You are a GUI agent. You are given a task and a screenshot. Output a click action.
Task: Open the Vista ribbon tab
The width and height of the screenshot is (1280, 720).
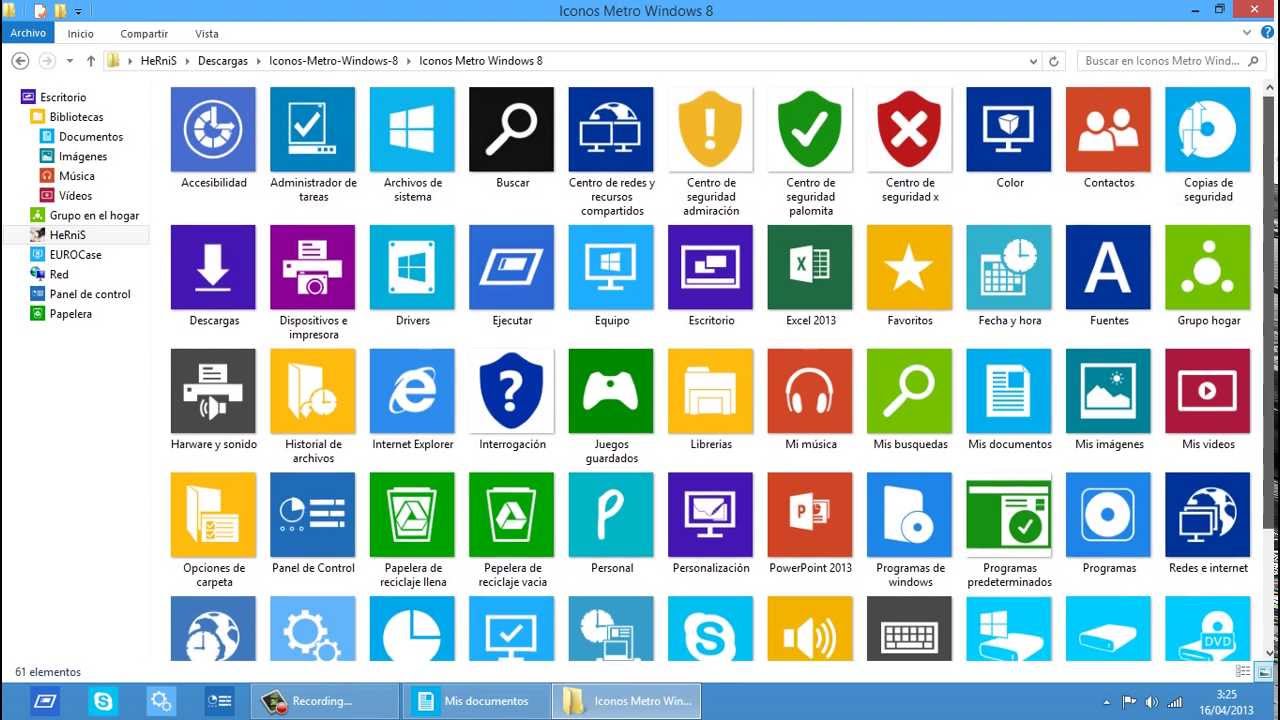click(x=207, y=33)
